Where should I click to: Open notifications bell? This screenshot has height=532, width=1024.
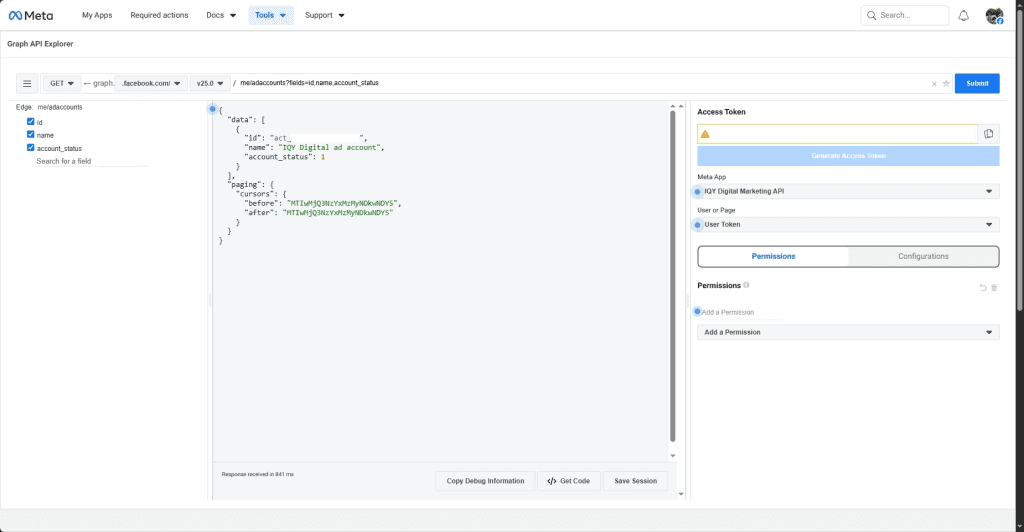point(963,16)
